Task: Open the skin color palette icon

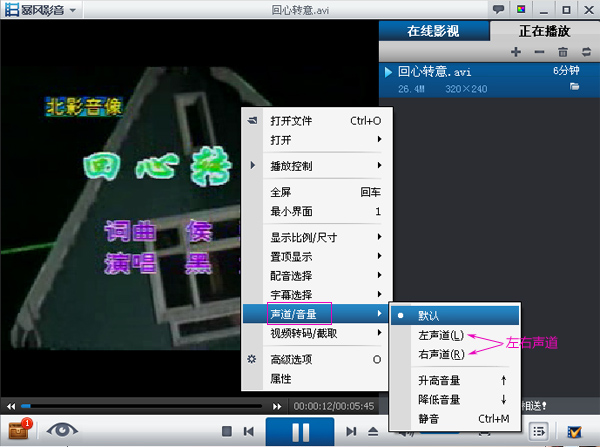Action: coord(520,9)
